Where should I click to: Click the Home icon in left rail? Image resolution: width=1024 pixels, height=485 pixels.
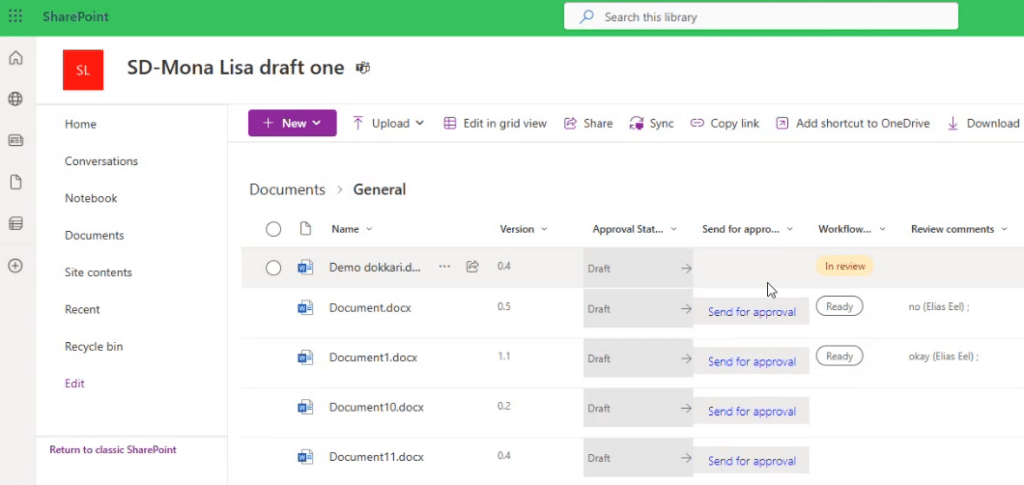point(15,58)
